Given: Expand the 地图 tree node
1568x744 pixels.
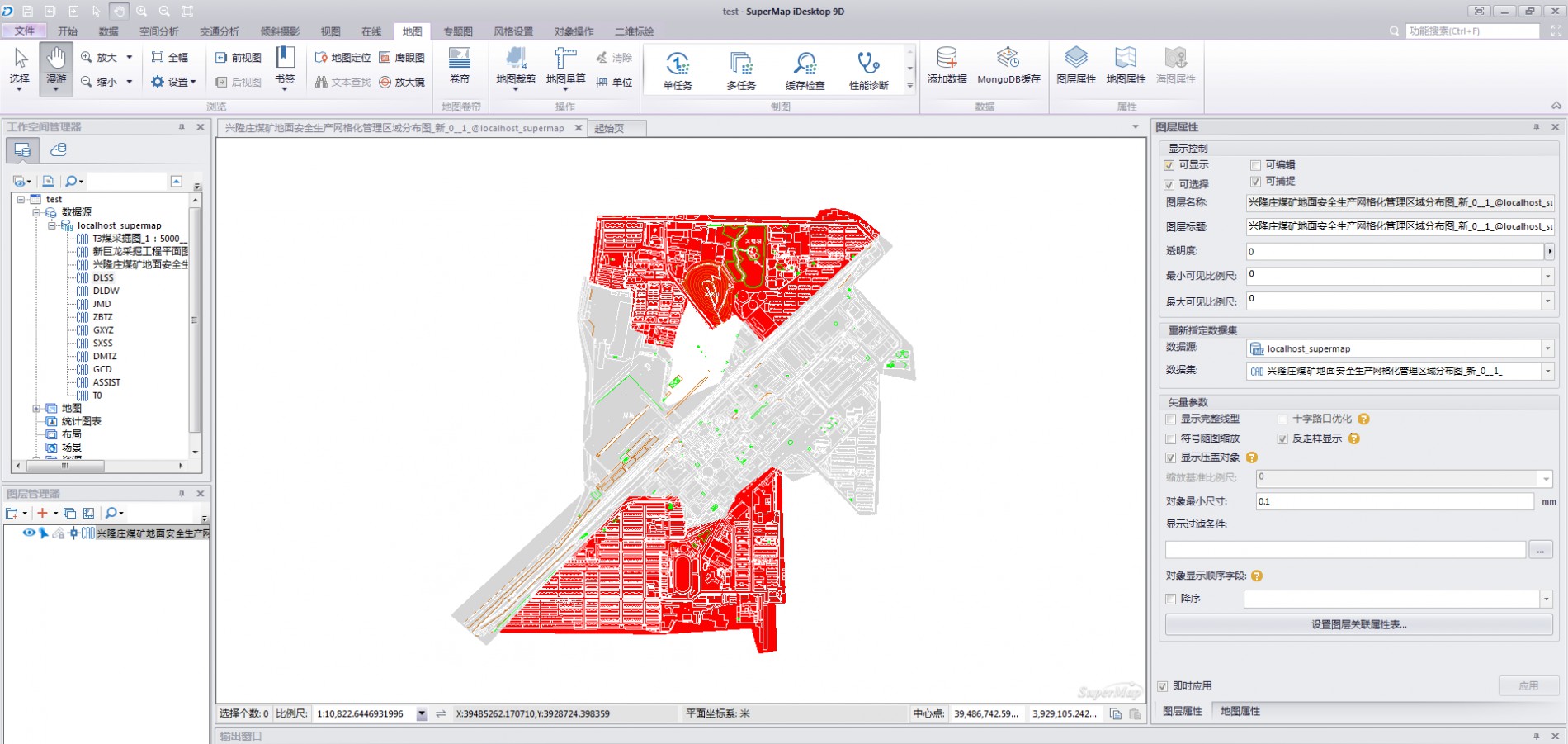Looking at the screenshot, I should [36, 408].
